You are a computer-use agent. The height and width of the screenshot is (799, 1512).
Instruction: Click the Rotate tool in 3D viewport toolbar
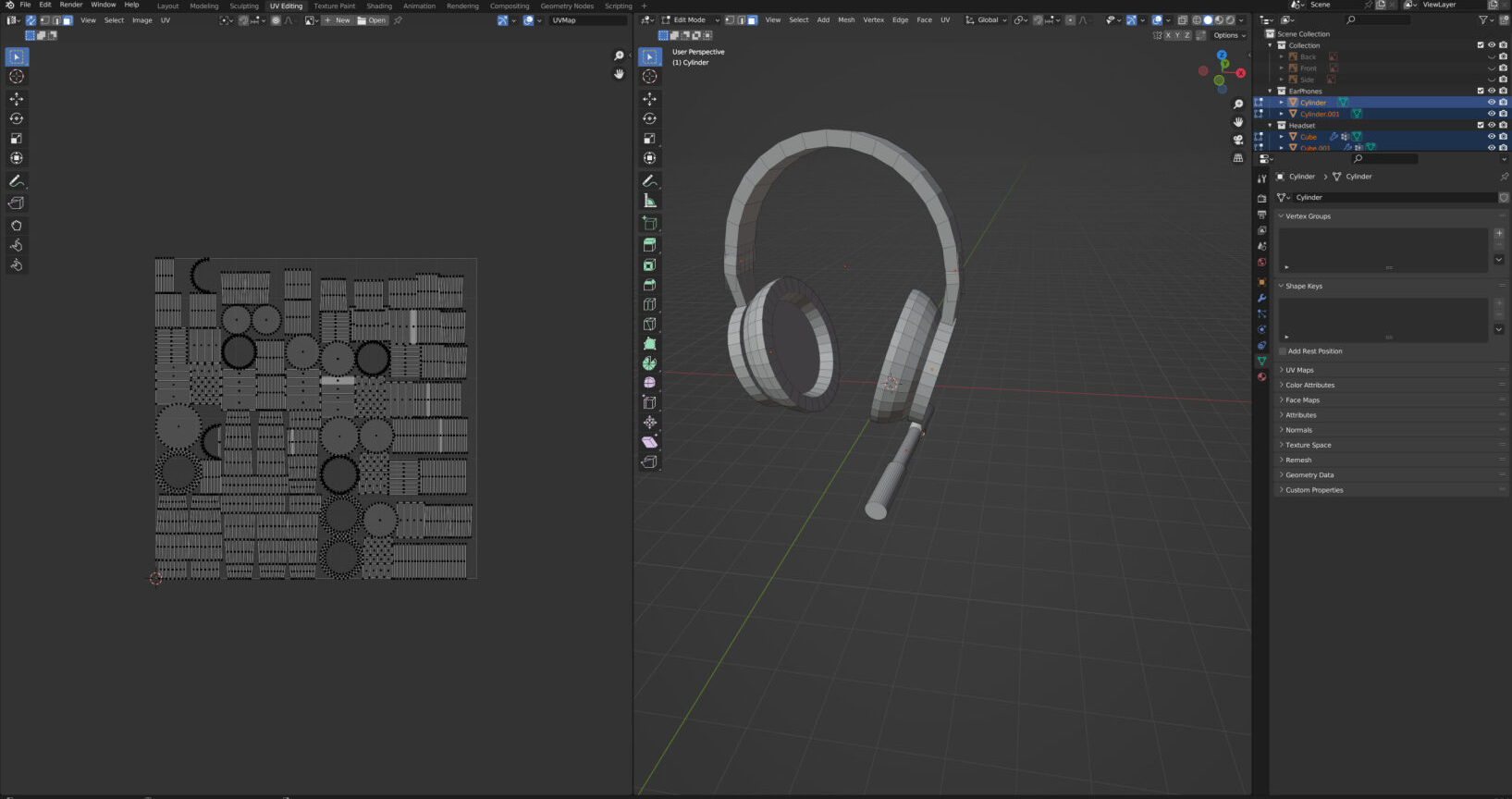(x=650, y=118)
